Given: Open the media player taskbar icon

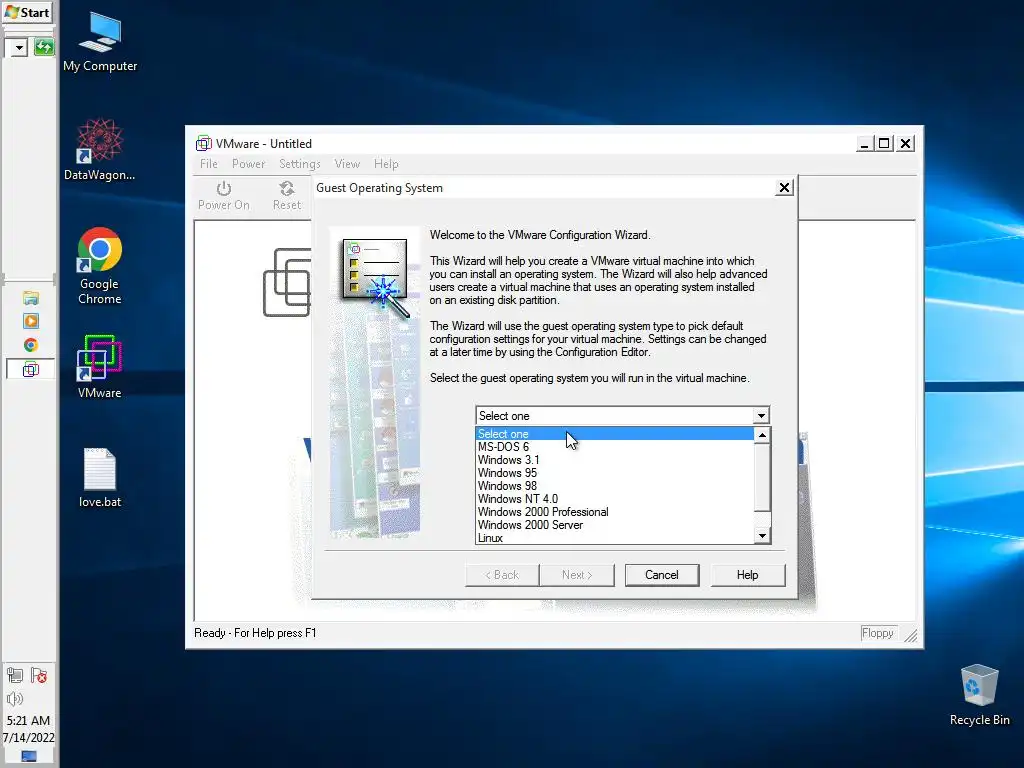Looking at the screenshot, I should (31, 321).
